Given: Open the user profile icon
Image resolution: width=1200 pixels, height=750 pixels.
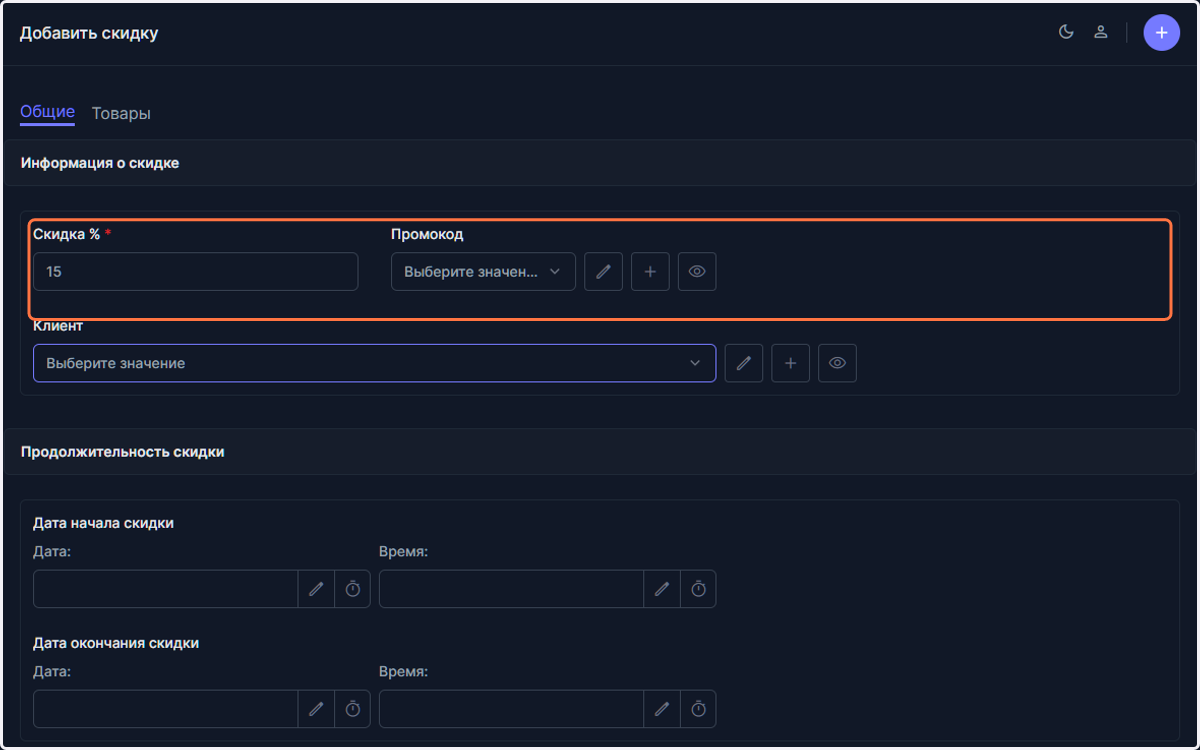Looking at the screenshot, I should pos(1100,32).
